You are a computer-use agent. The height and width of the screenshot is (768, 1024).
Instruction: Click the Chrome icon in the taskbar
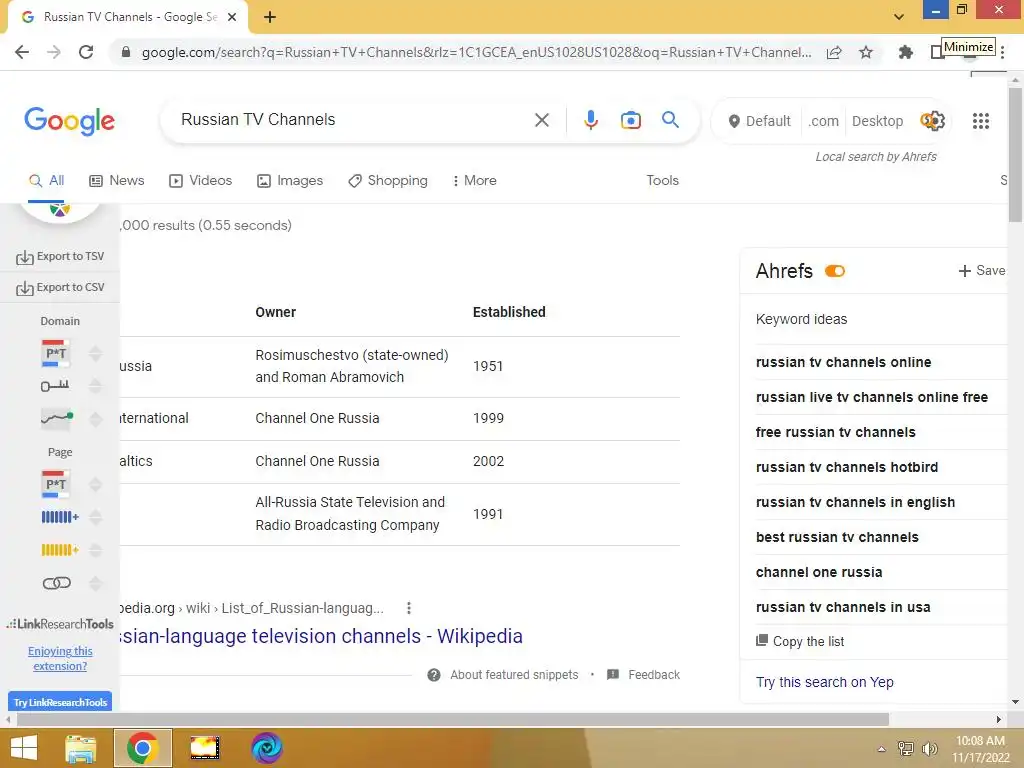(142, 748)
